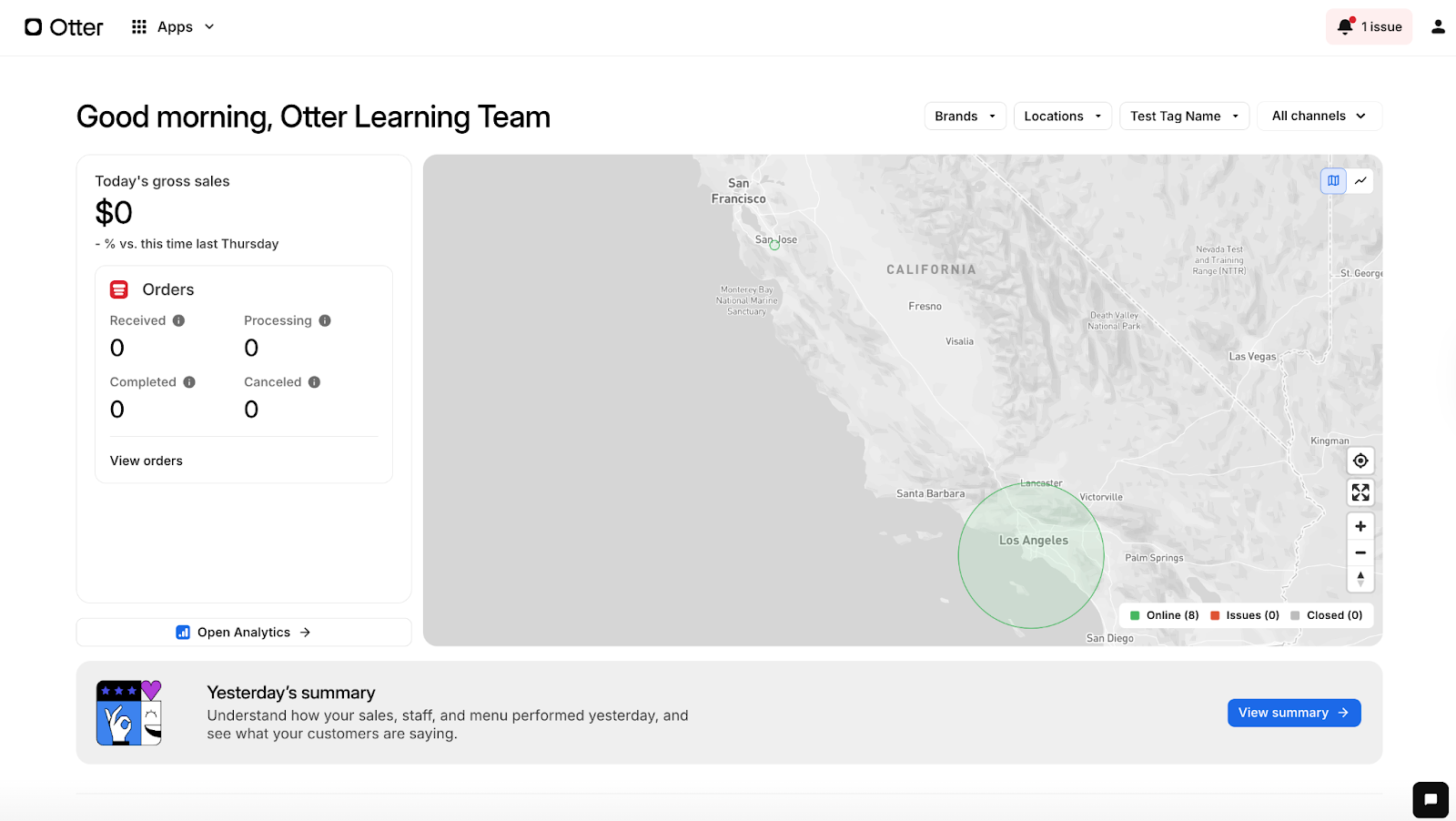Switch to map view icon
1456x821 pixels.
pos(1333,180)
